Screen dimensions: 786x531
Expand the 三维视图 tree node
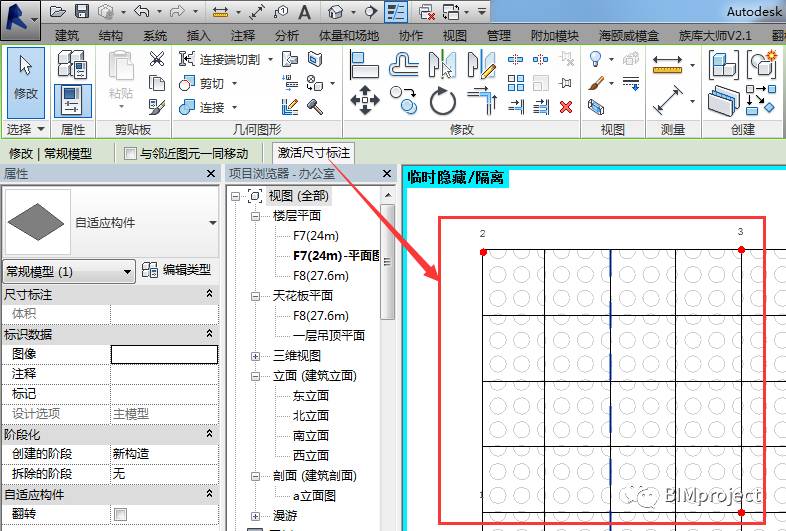256,356
